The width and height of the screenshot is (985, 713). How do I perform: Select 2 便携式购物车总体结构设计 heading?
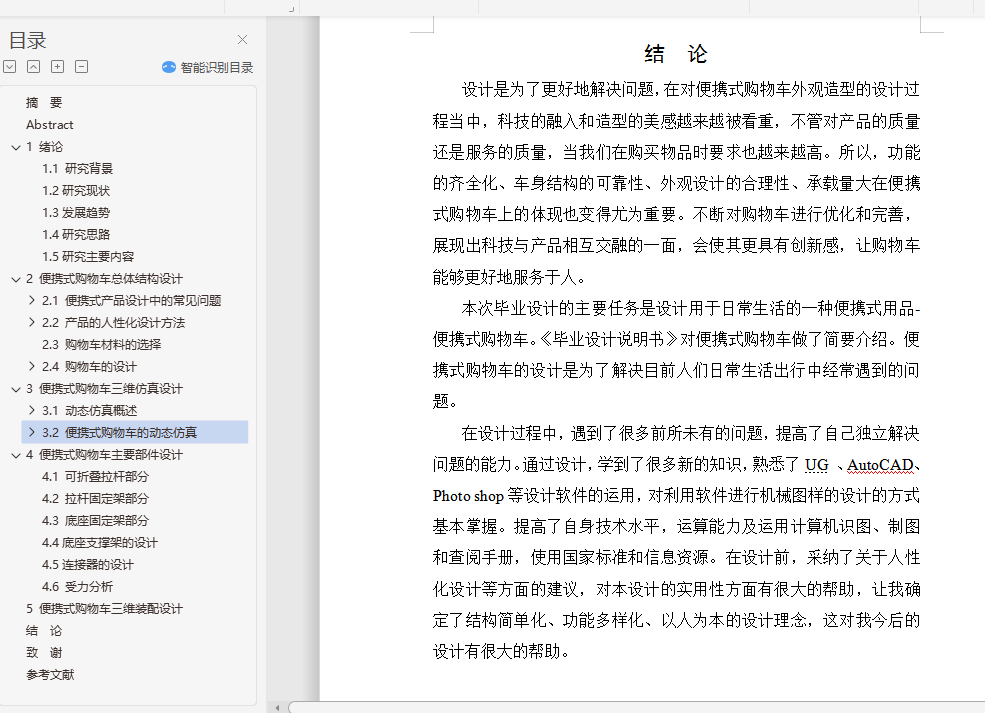coord(104,278)
